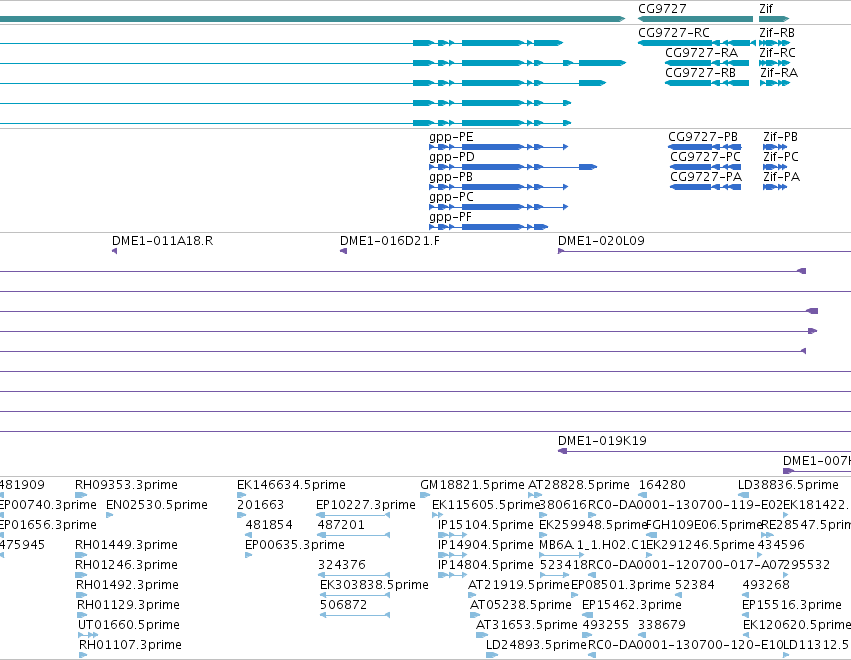Click the AT21919.5prime EST label
The image size is (851, 660).
[519, 585]
